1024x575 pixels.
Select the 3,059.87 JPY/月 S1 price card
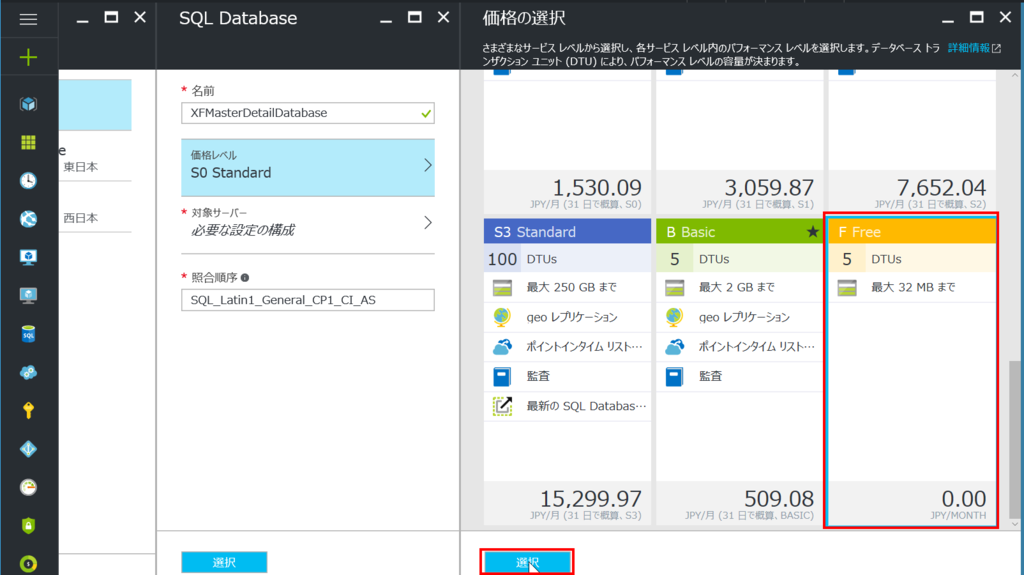739,144
